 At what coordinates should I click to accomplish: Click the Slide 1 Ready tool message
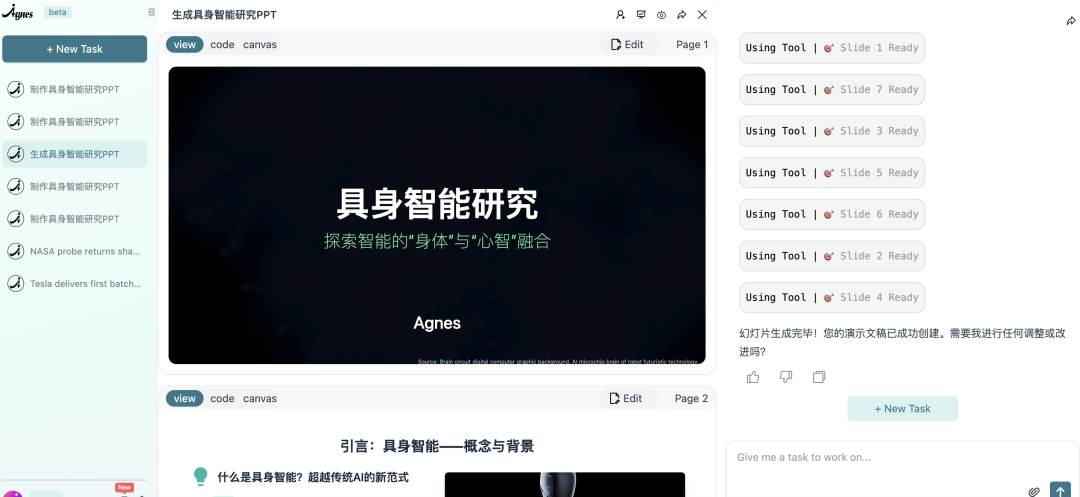(x=832, y=48)
